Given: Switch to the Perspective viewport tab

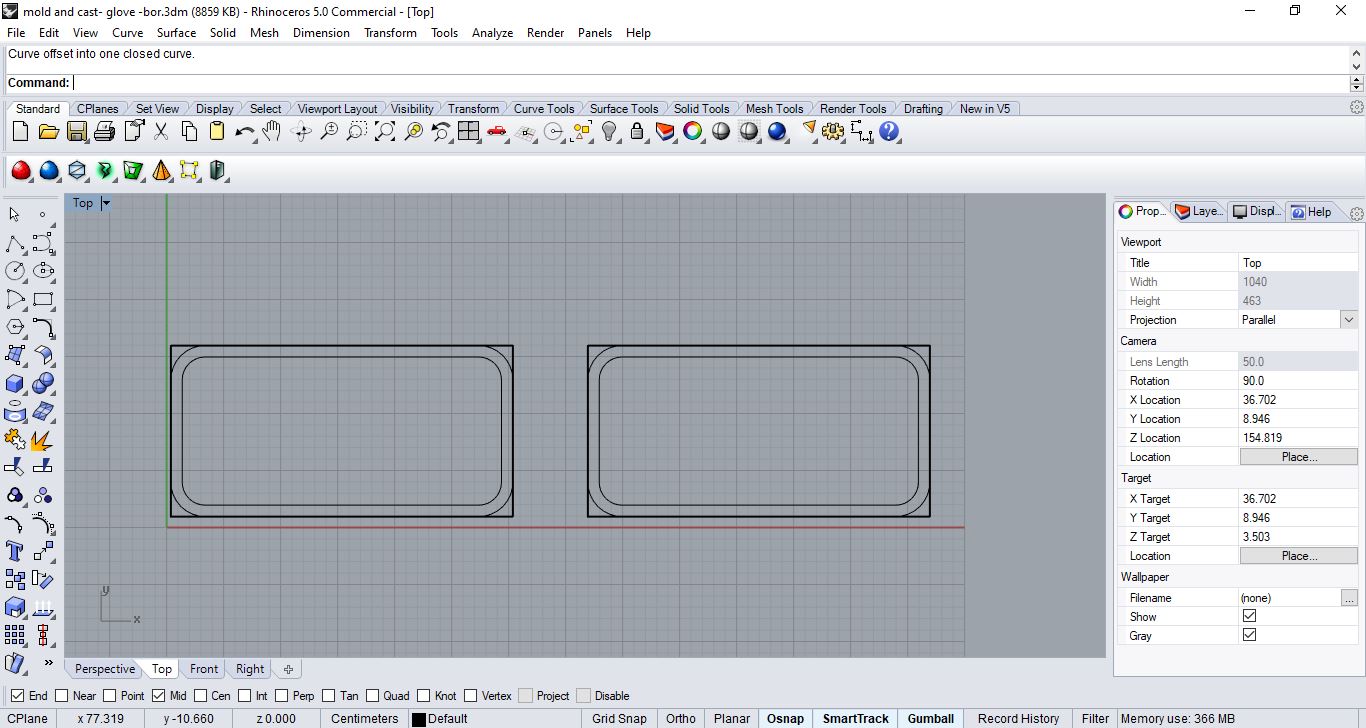Looking at the screenshot, I should (x=104, y=669).
